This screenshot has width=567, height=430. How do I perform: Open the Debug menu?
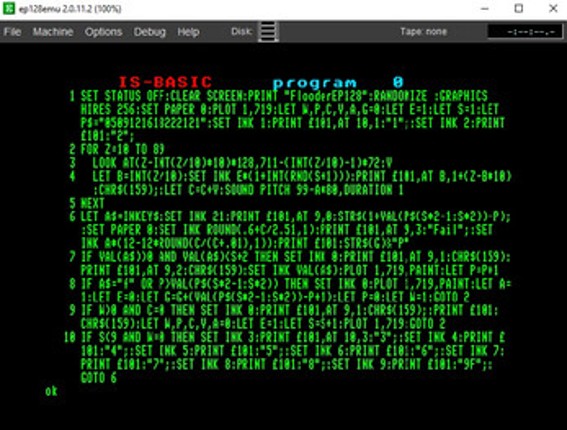tap(149, 32)
